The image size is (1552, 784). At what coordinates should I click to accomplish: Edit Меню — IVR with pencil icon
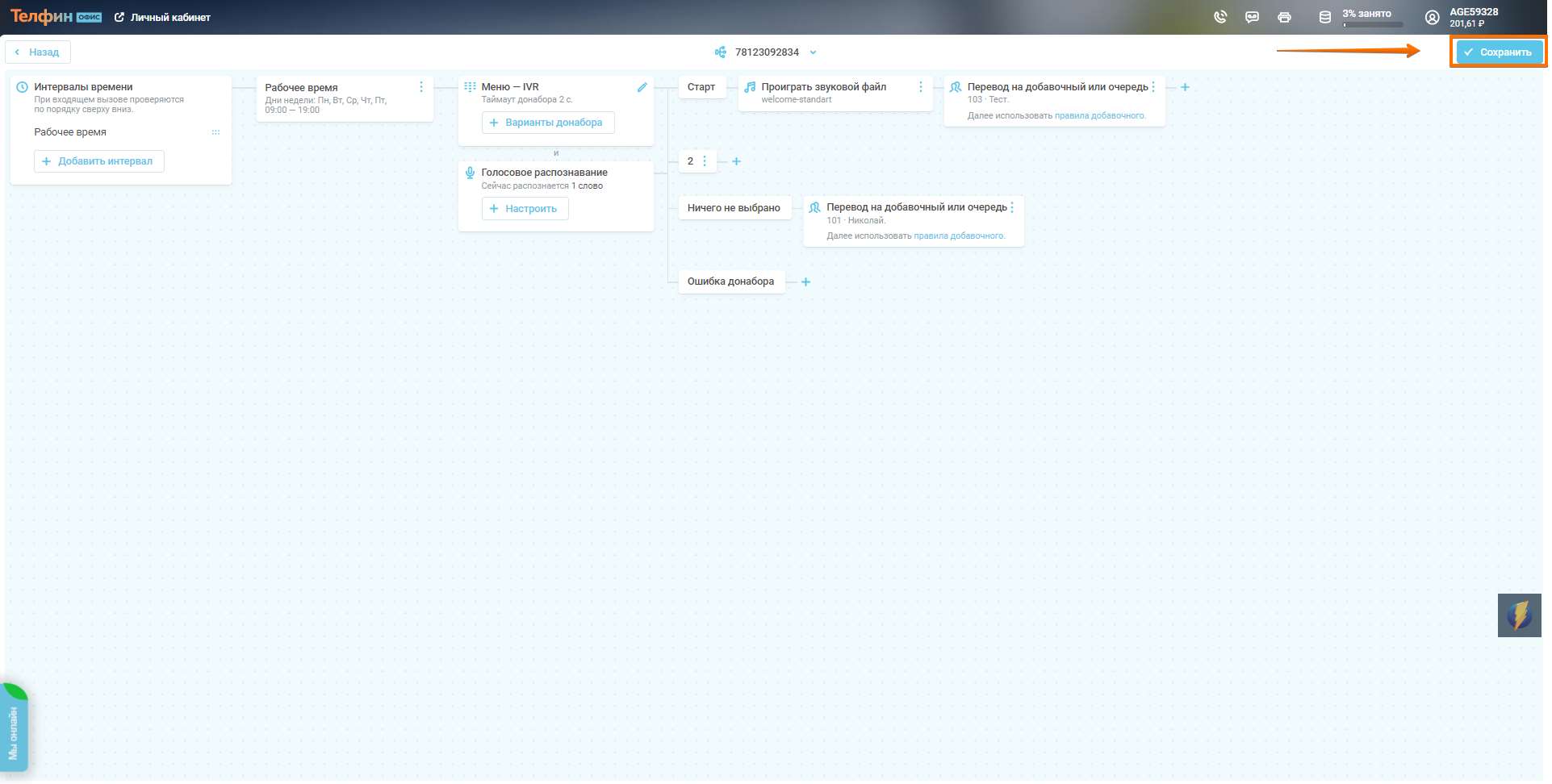coord(642,87)
